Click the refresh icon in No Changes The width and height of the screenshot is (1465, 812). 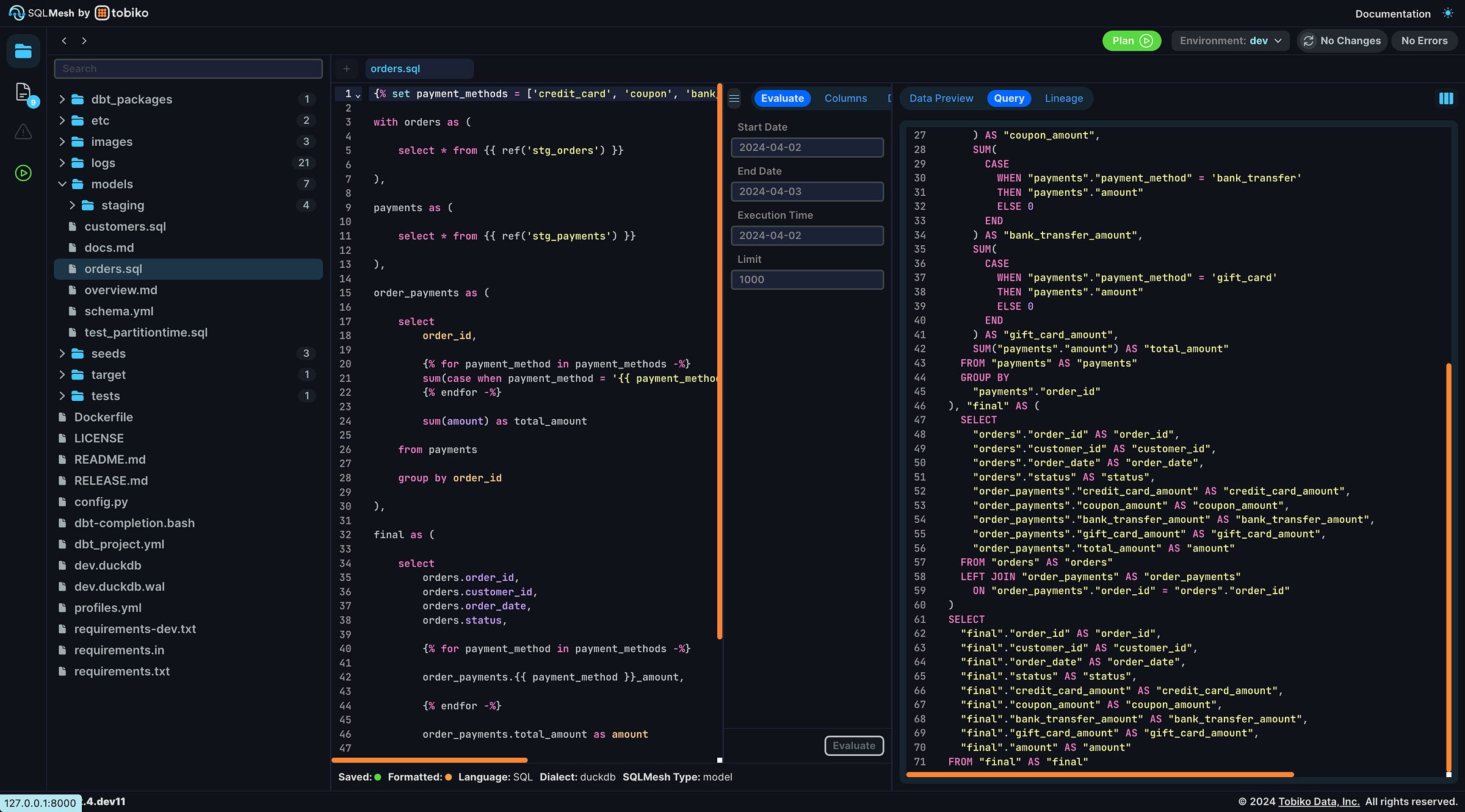[x=1309, y=41]
